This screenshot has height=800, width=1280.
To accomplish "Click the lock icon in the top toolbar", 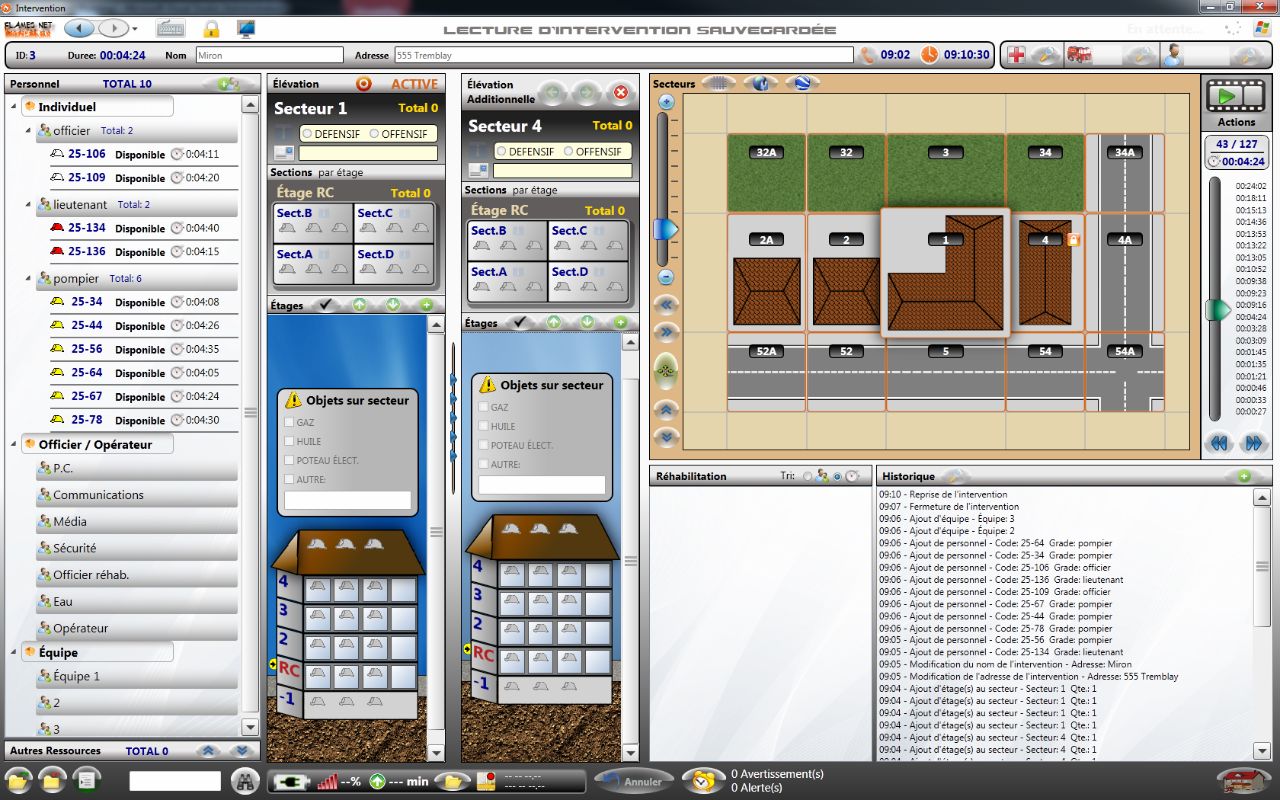I will click(211, 29).
